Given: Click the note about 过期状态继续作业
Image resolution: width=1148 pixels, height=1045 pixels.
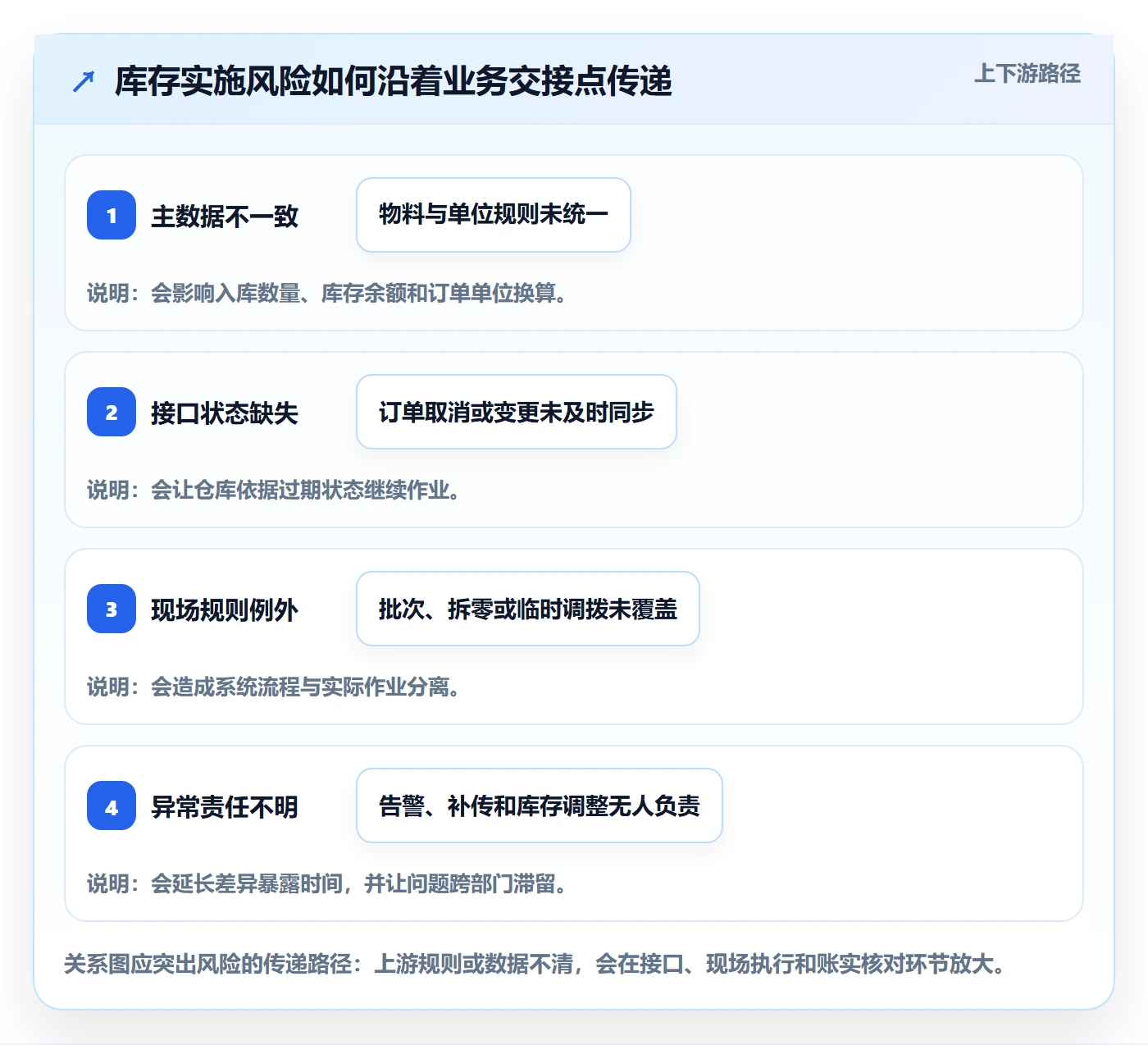Looking at the screenshot, I should (275, 490).
